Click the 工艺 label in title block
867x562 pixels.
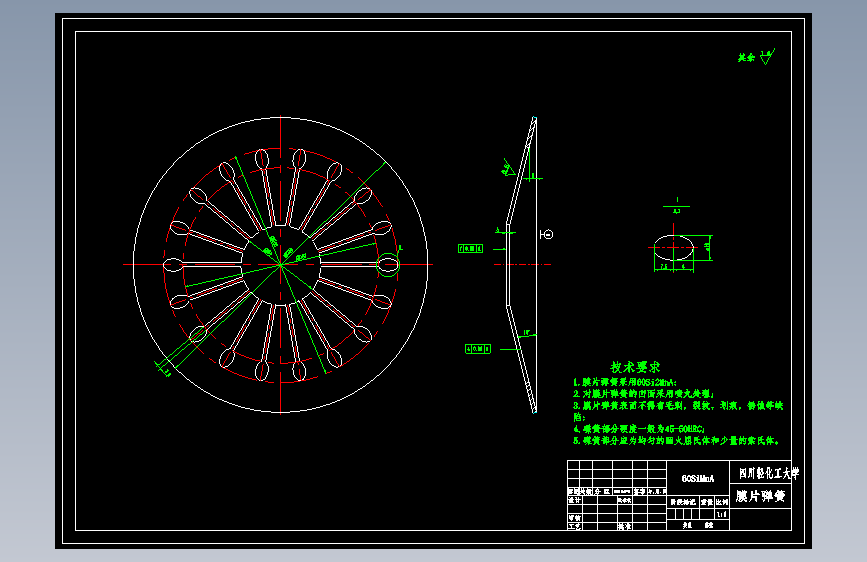574,526
